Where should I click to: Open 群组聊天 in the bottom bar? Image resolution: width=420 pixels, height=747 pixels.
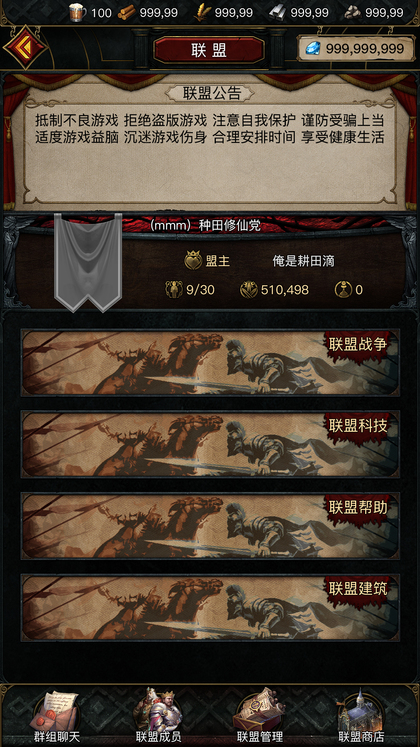pyautogui.click(x=56, y=717)
